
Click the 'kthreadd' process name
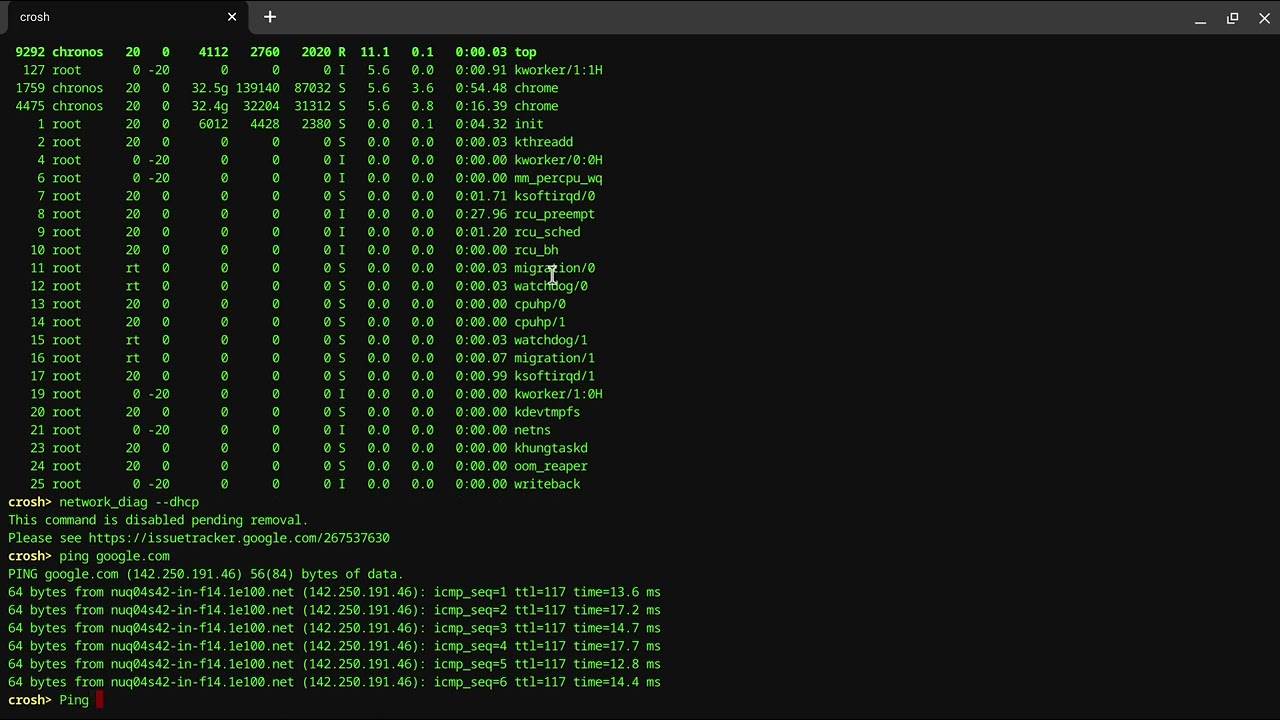click(543, 142)
